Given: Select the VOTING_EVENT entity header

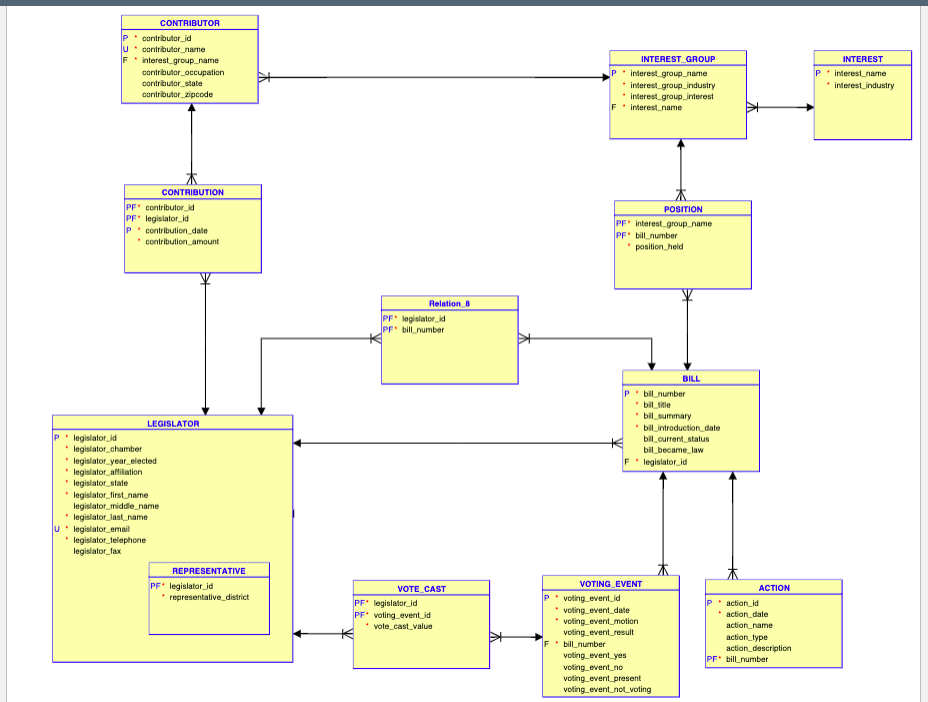Looking at the screenshot, I should coord(611,584).
